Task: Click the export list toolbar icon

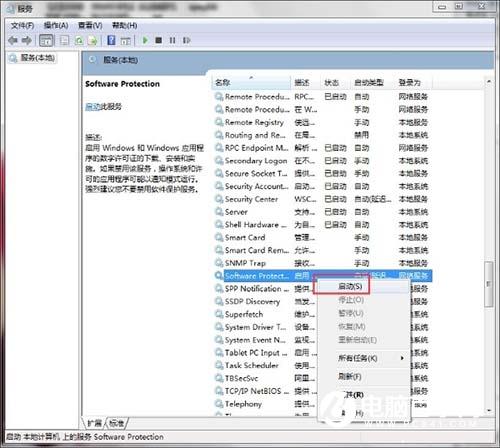Action: click(92, 41)
